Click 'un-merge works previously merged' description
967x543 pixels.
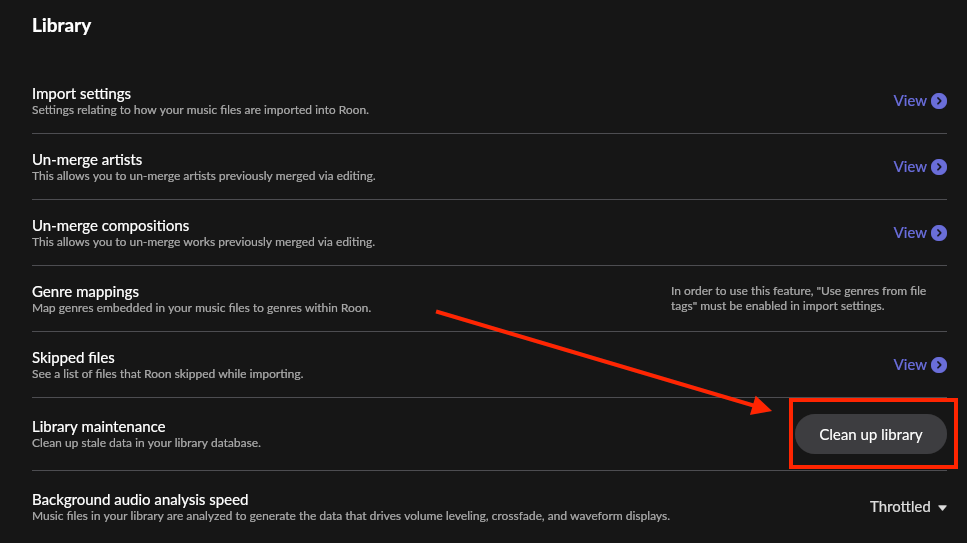[203, 242]
